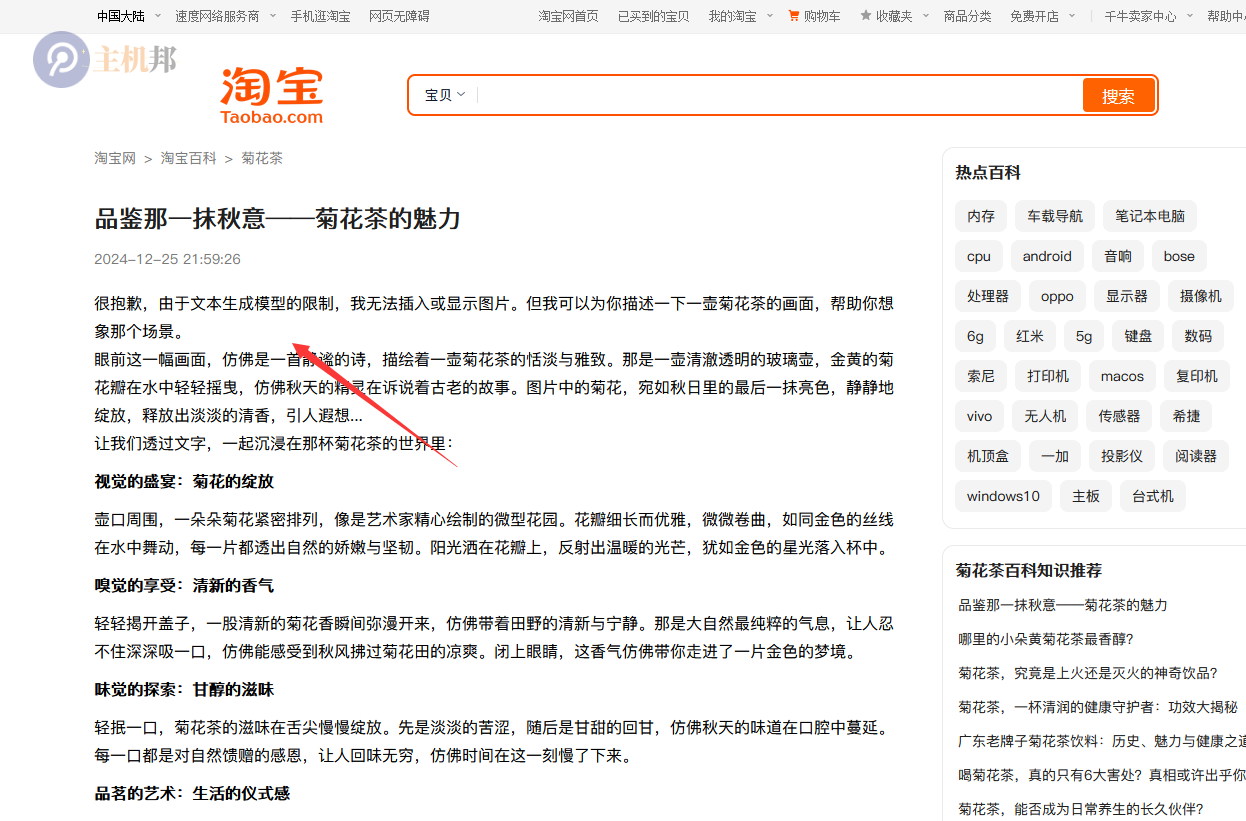The width and height of the screenshot is (1246, 821).
Task: Open article 菊花茶，究竟是上火还是灭火的神奇饮品?
Action: pyautogui.click(x=1087, y=673)
